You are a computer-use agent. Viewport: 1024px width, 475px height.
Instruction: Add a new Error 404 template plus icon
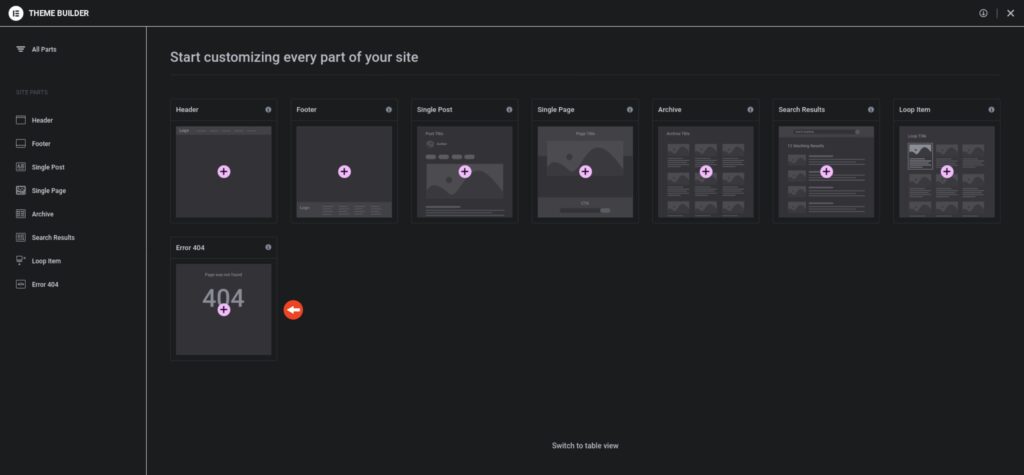pyautogui.click(x=224, y=310)
